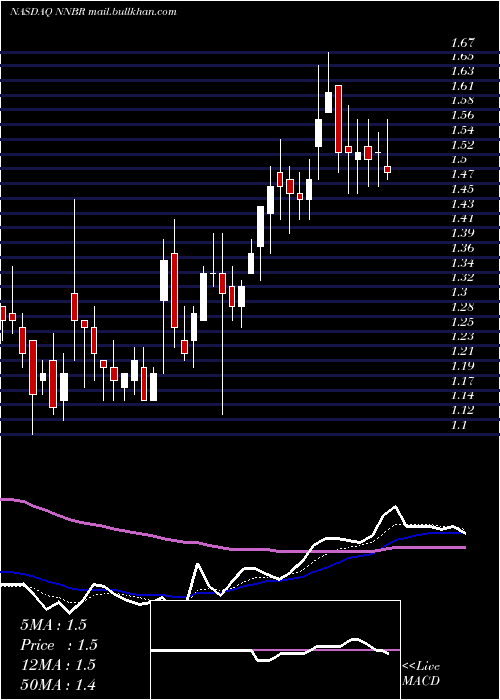The height and width of the screenshot is (700, 500).
Task: Select the 1.5 price axis label
Action: click(x=459, y=159)
